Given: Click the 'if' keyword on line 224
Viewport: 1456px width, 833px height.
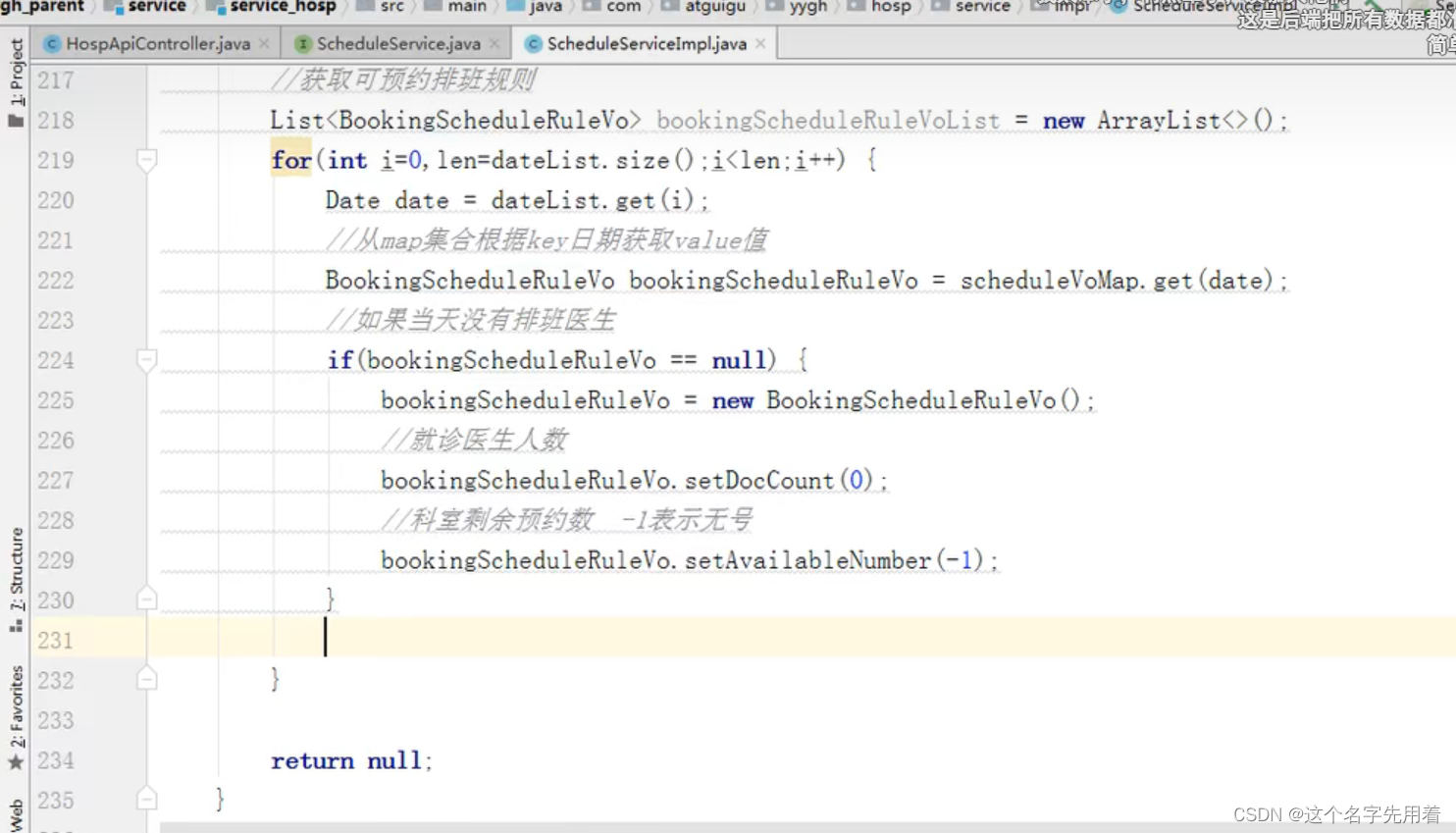Looking at the screenshot, I should pos(339,360).
